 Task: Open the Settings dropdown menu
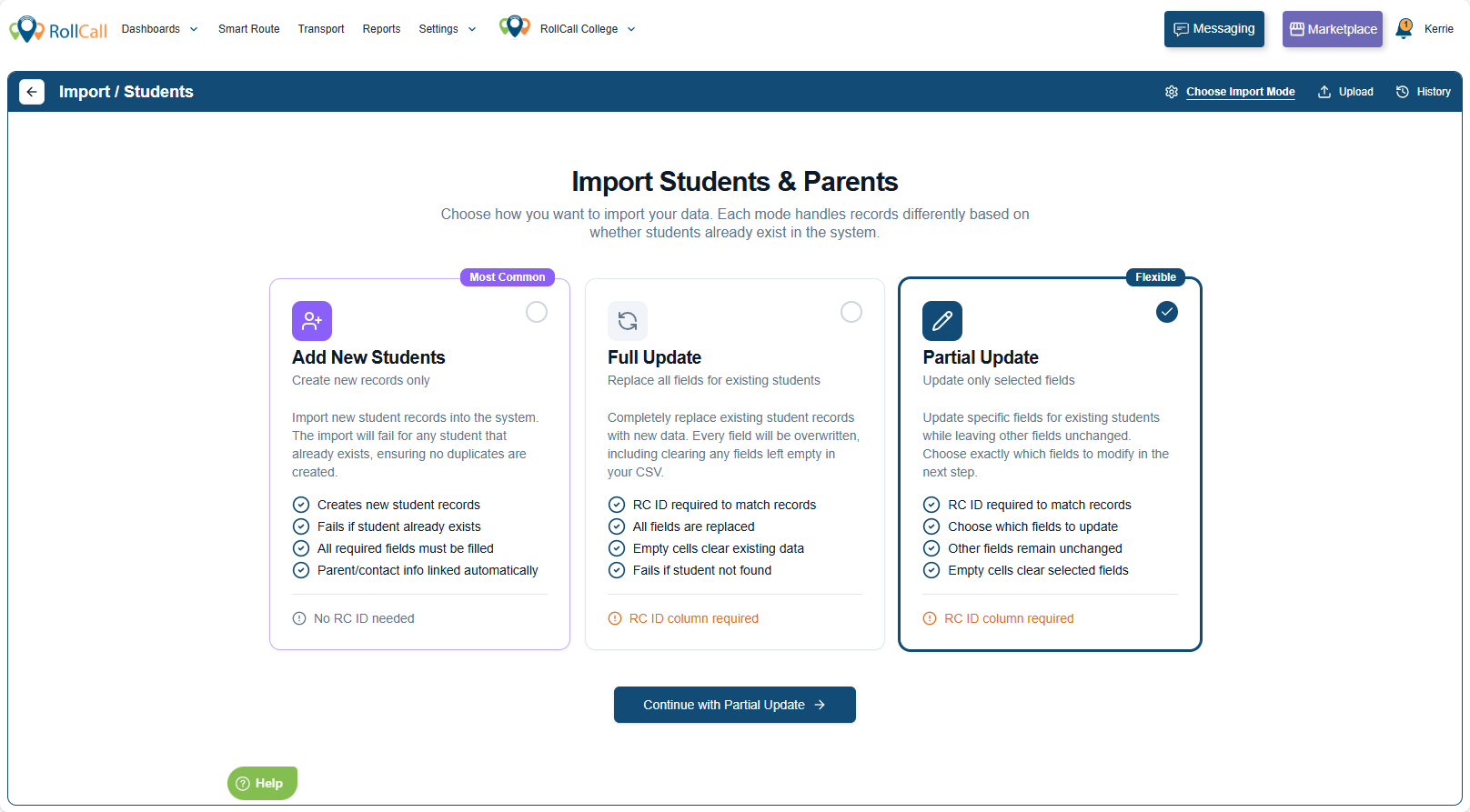(448, 29)
